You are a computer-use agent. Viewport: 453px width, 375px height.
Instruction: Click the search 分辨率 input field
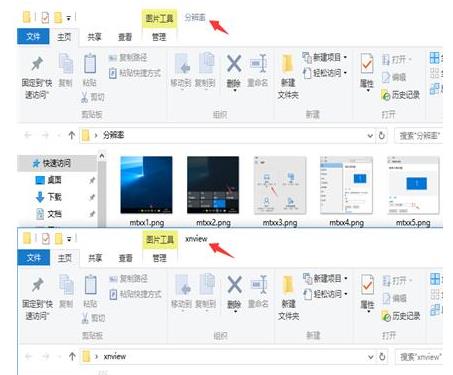(418, 136)
